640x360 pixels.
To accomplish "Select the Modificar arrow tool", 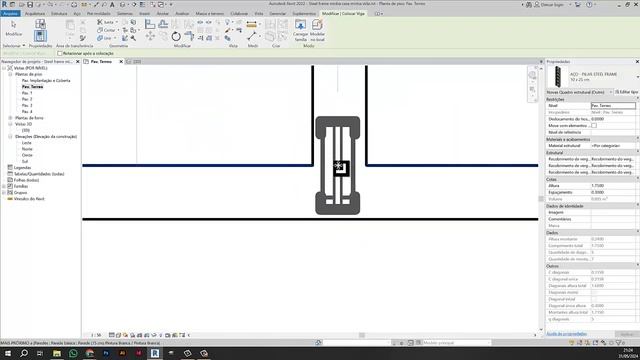I will point(13,25).
